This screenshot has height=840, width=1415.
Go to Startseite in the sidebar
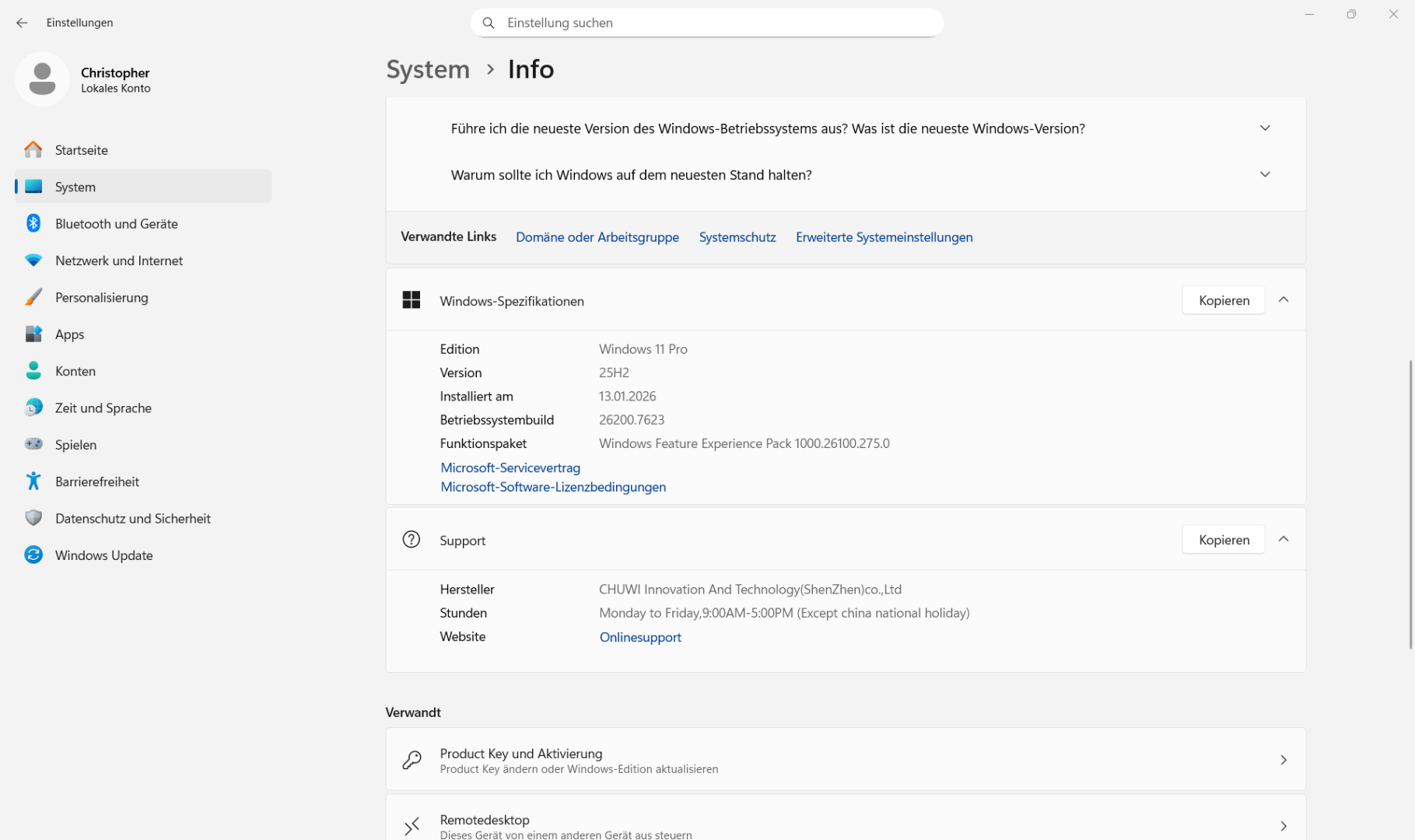[x=81, y=150]
